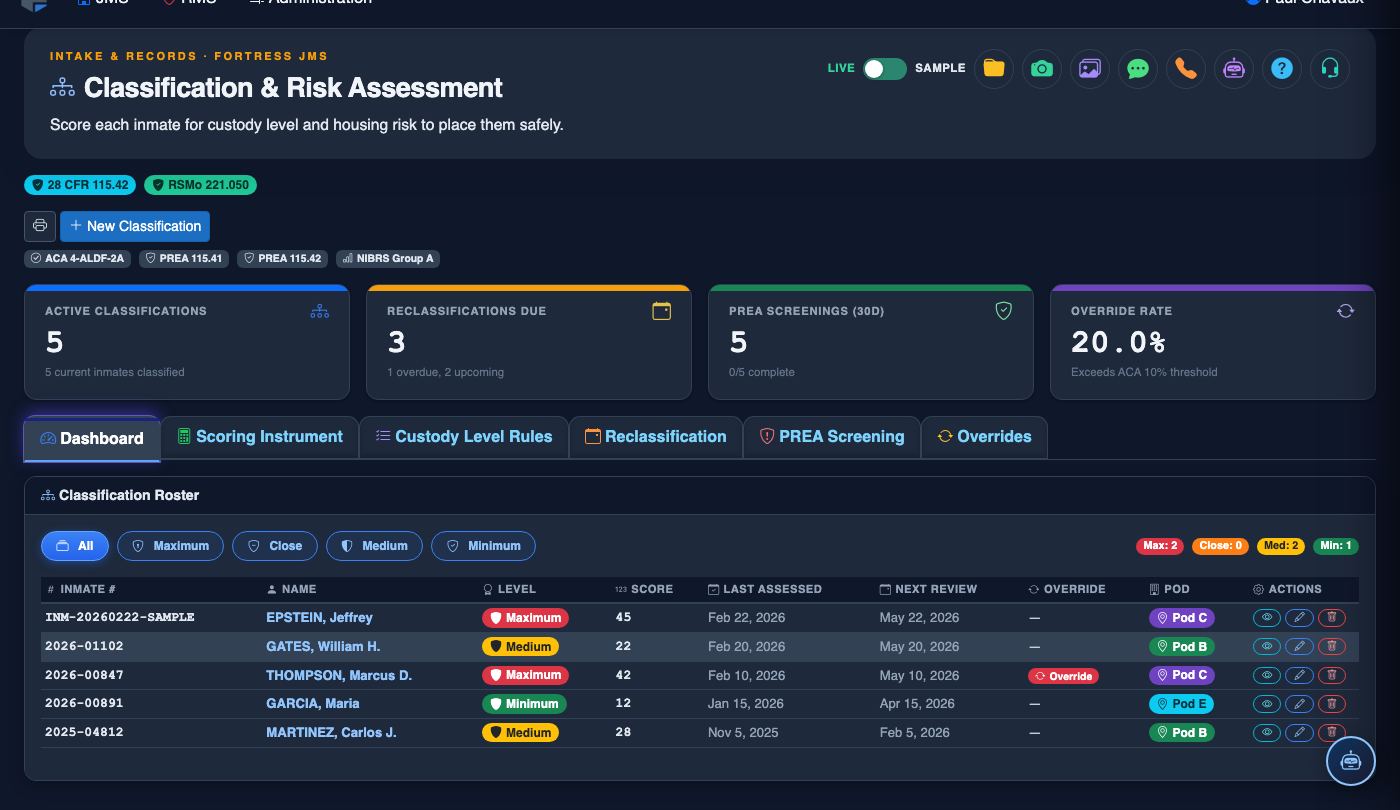Filter roster by Maximum level
Image resolution: width=1400 pixels, height=810 pixels.
click(171, 546)
